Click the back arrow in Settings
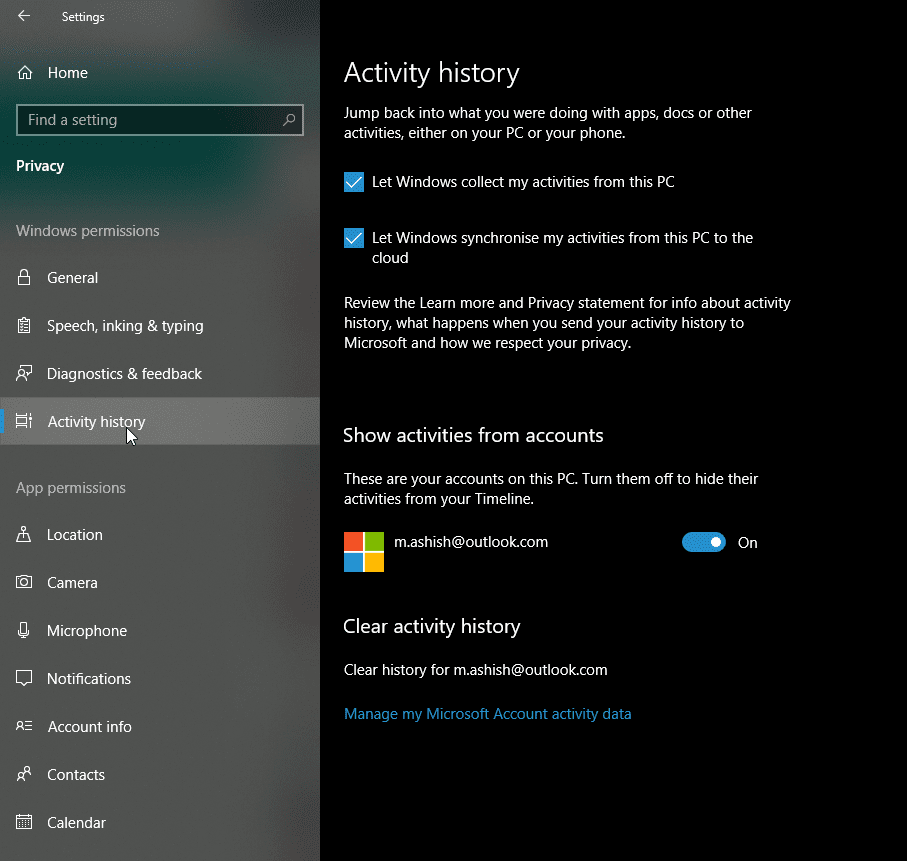Image resolution: width=907 pixels, height=861 pixels. pyautogui.click(x=24, y=16)
